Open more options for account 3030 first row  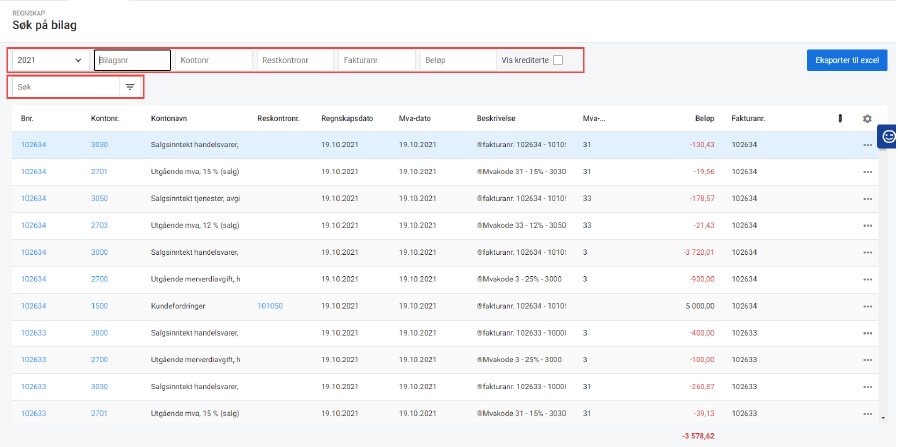coord(867,145)
